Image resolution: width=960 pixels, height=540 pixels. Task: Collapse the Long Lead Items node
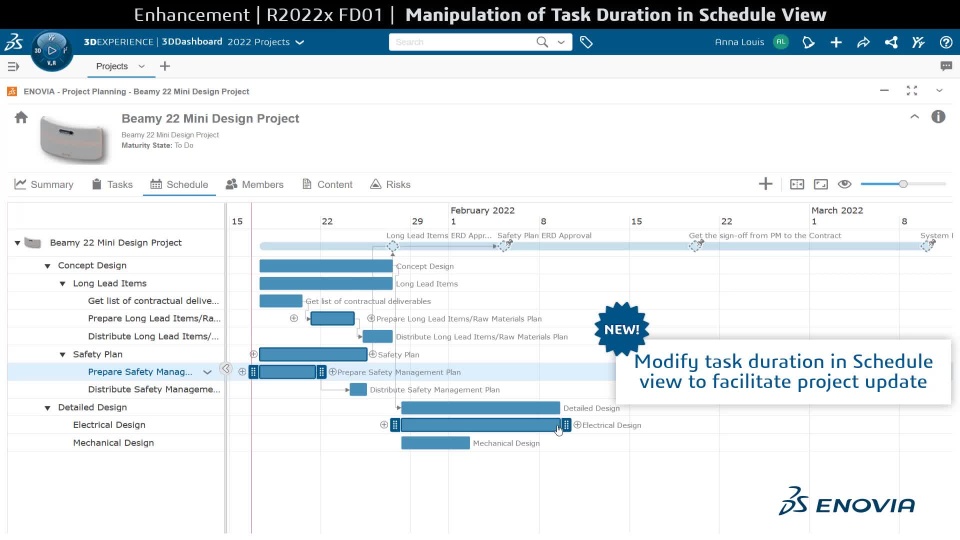(x=62, y=283)
